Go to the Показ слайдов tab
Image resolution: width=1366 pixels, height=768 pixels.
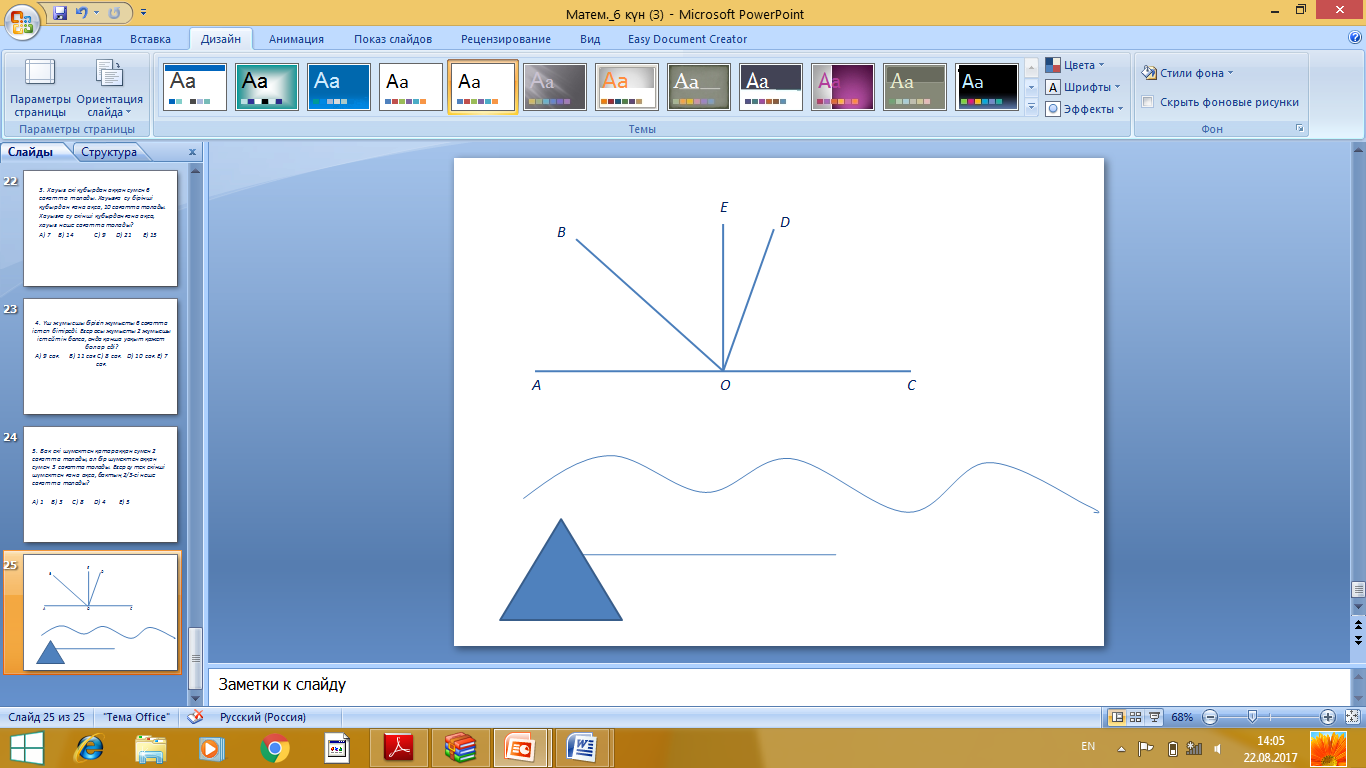click(393, 39)
